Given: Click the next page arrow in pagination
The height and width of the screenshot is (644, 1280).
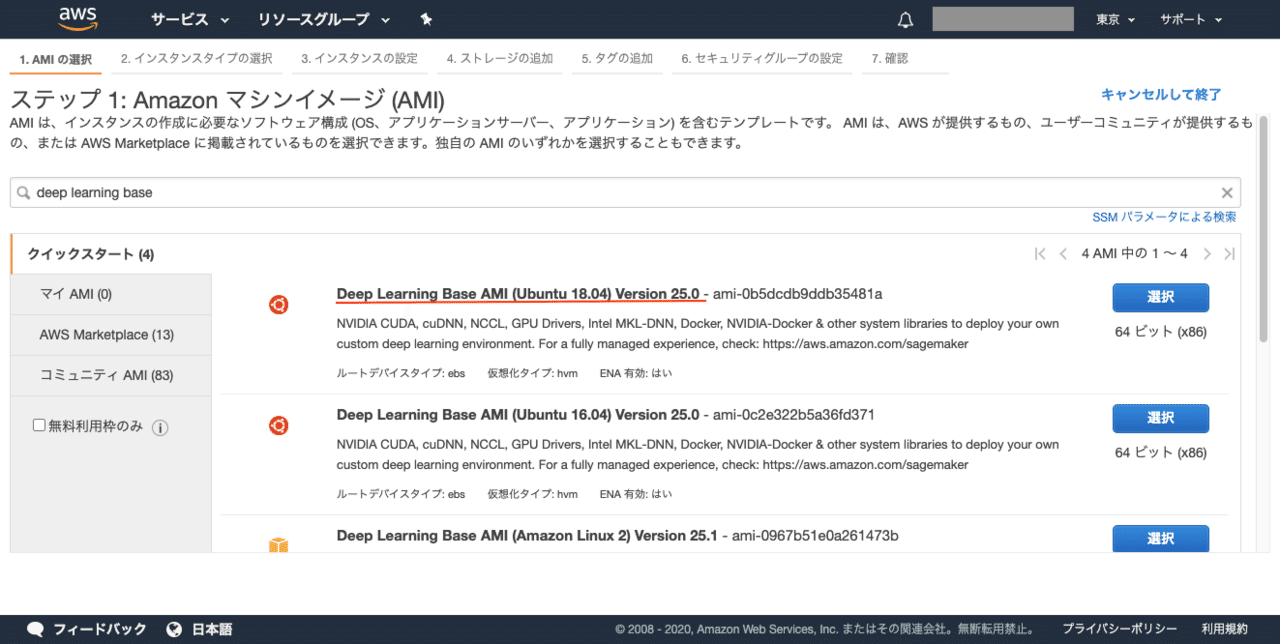Looking at the screenshot, I should (x=1207, y=253).
